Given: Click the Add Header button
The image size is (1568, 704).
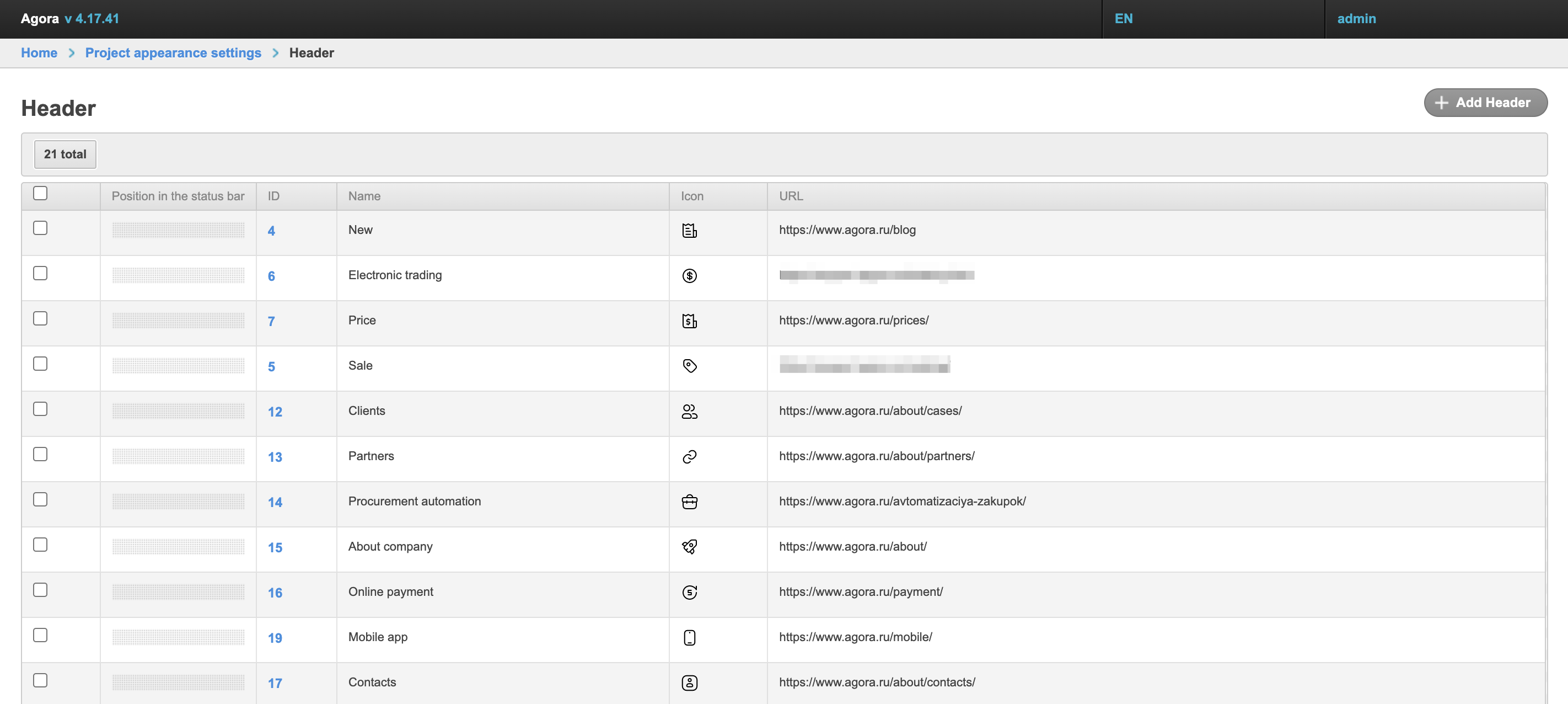Looking at the screenshot, I should [1485, 102].
